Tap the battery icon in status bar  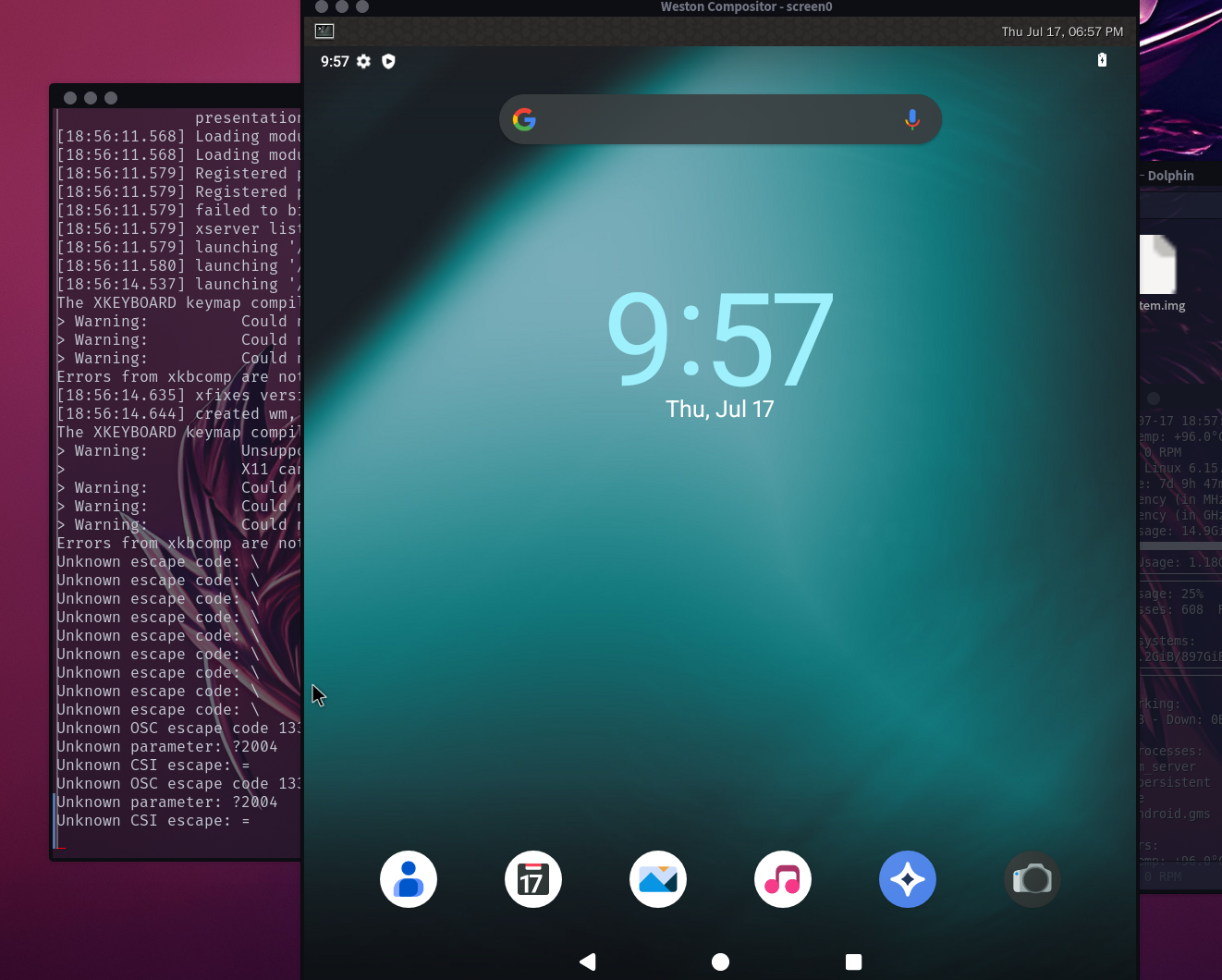[1102, 60]
